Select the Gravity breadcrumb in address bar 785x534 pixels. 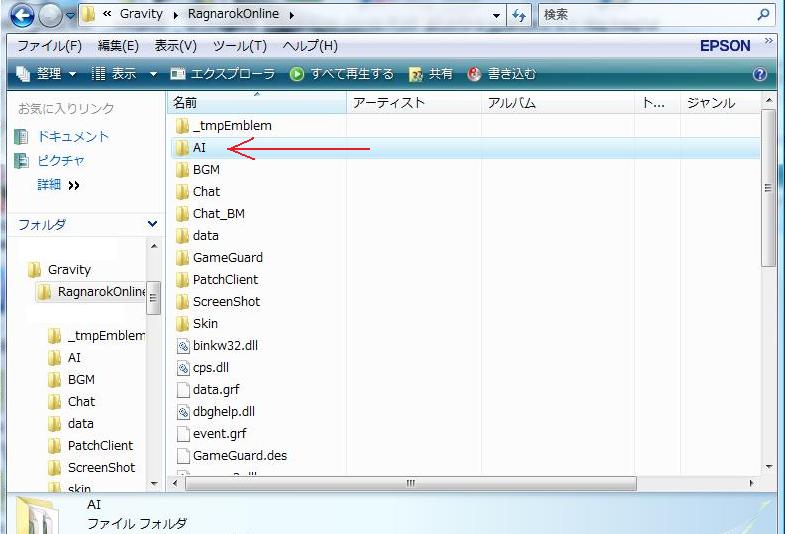(141, 14)
